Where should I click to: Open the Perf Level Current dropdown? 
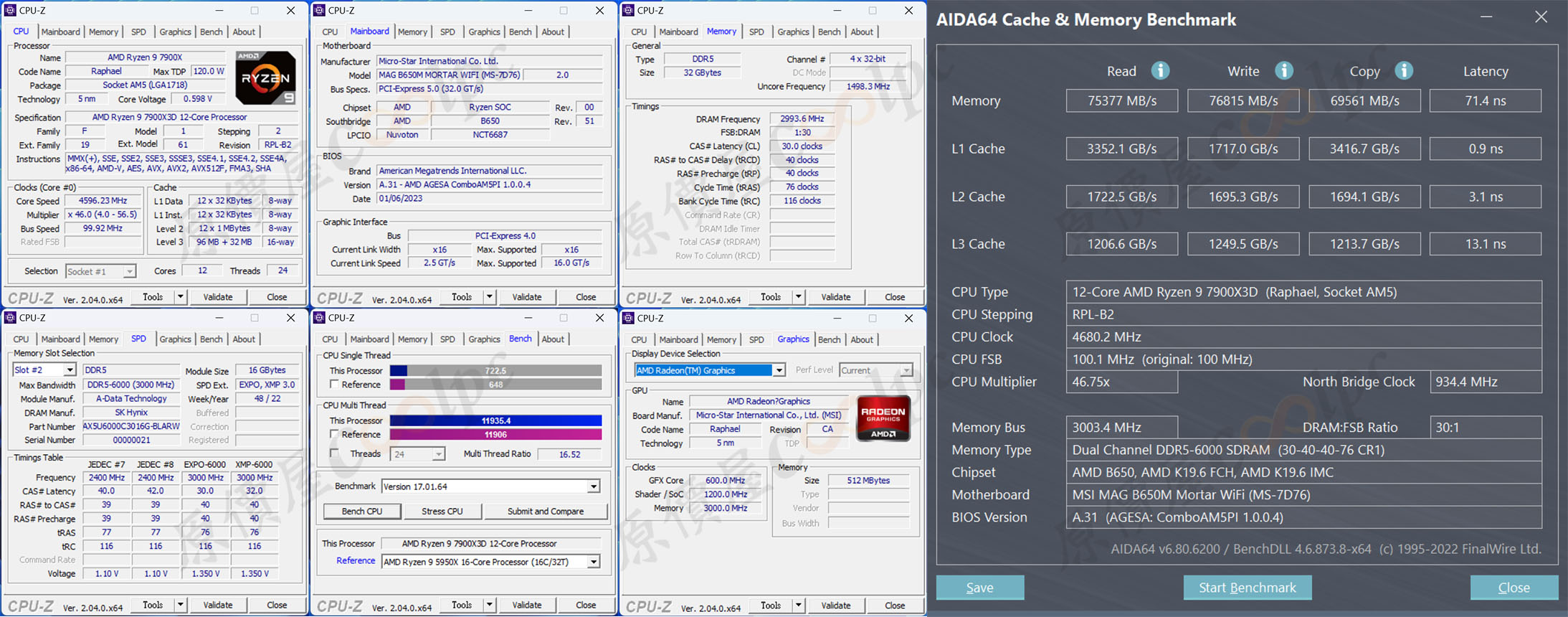[906, 370]
